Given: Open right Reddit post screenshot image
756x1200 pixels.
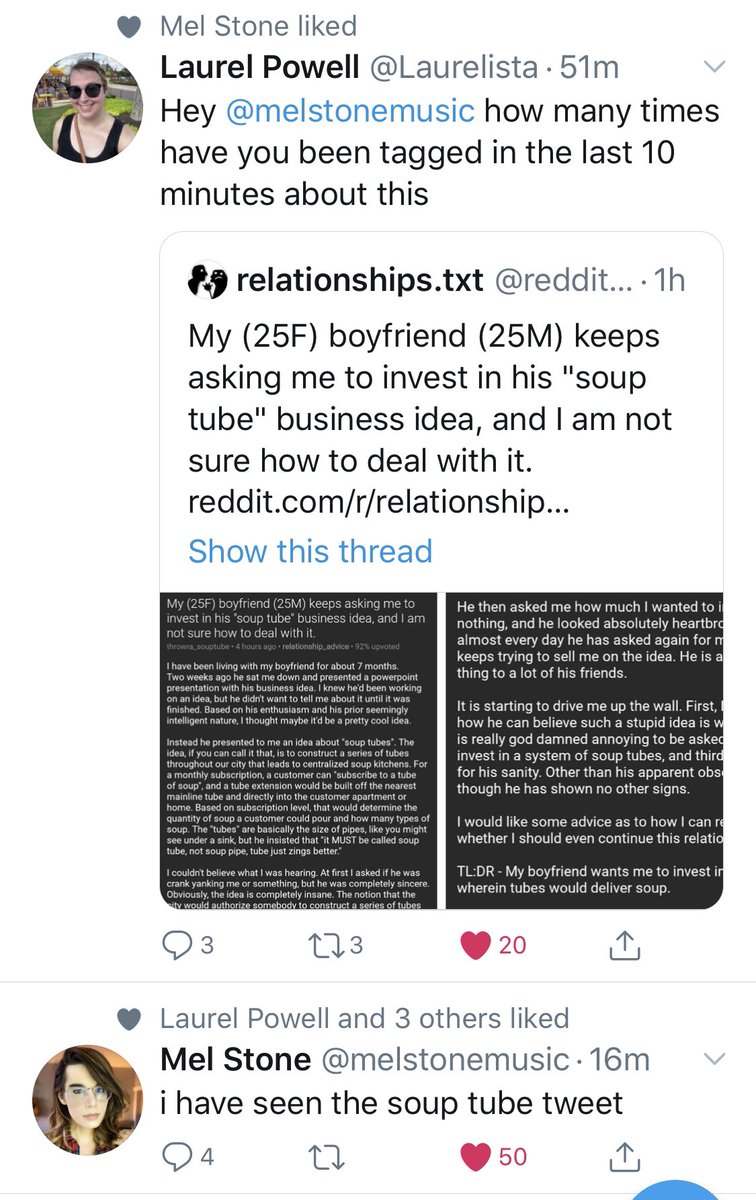Looking at the screenshot, I should tap(584, 750).
